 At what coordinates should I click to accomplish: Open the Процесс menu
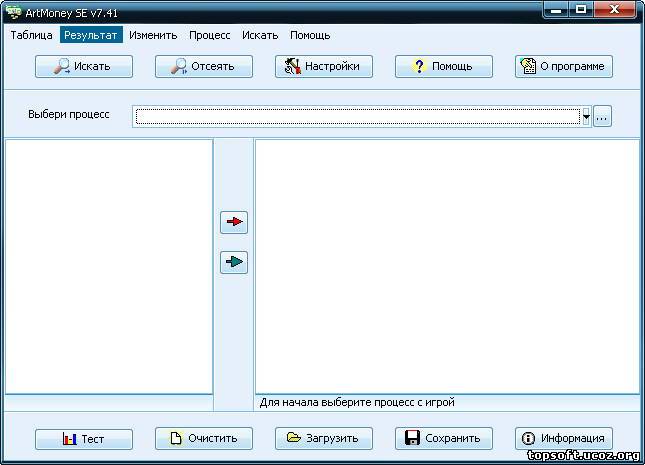[209, 35]
